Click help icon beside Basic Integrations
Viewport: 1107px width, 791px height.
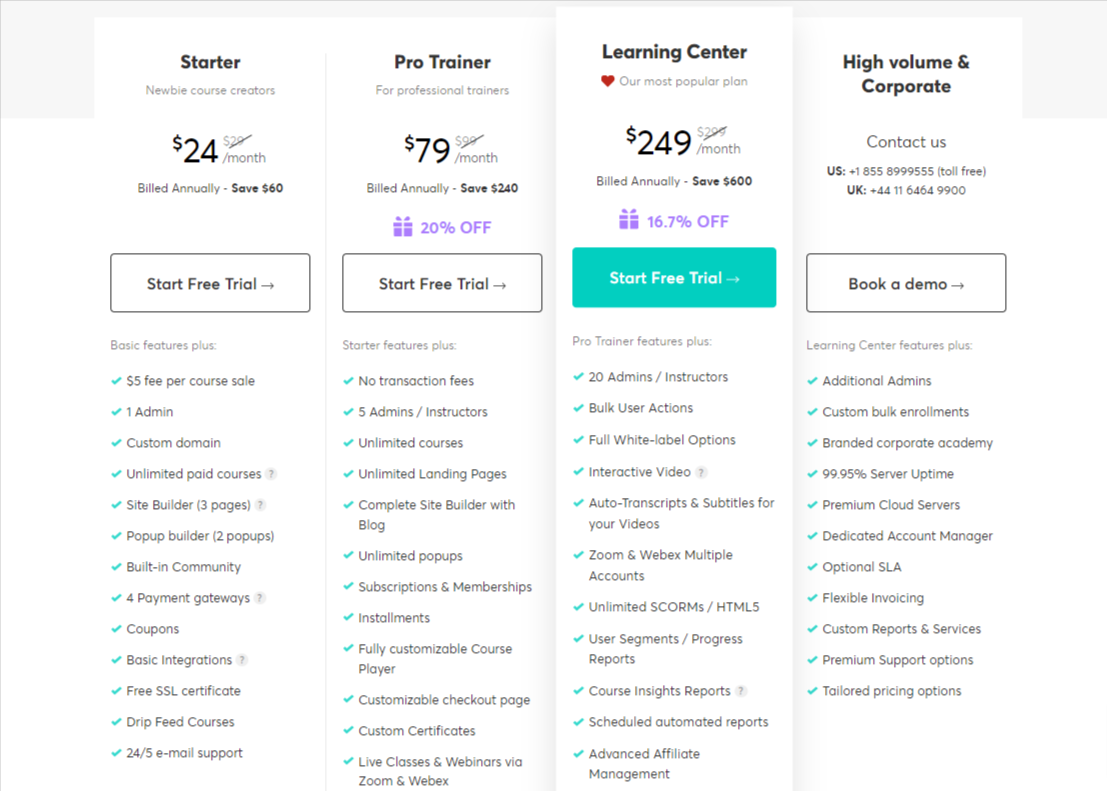(x=242, y=660)
